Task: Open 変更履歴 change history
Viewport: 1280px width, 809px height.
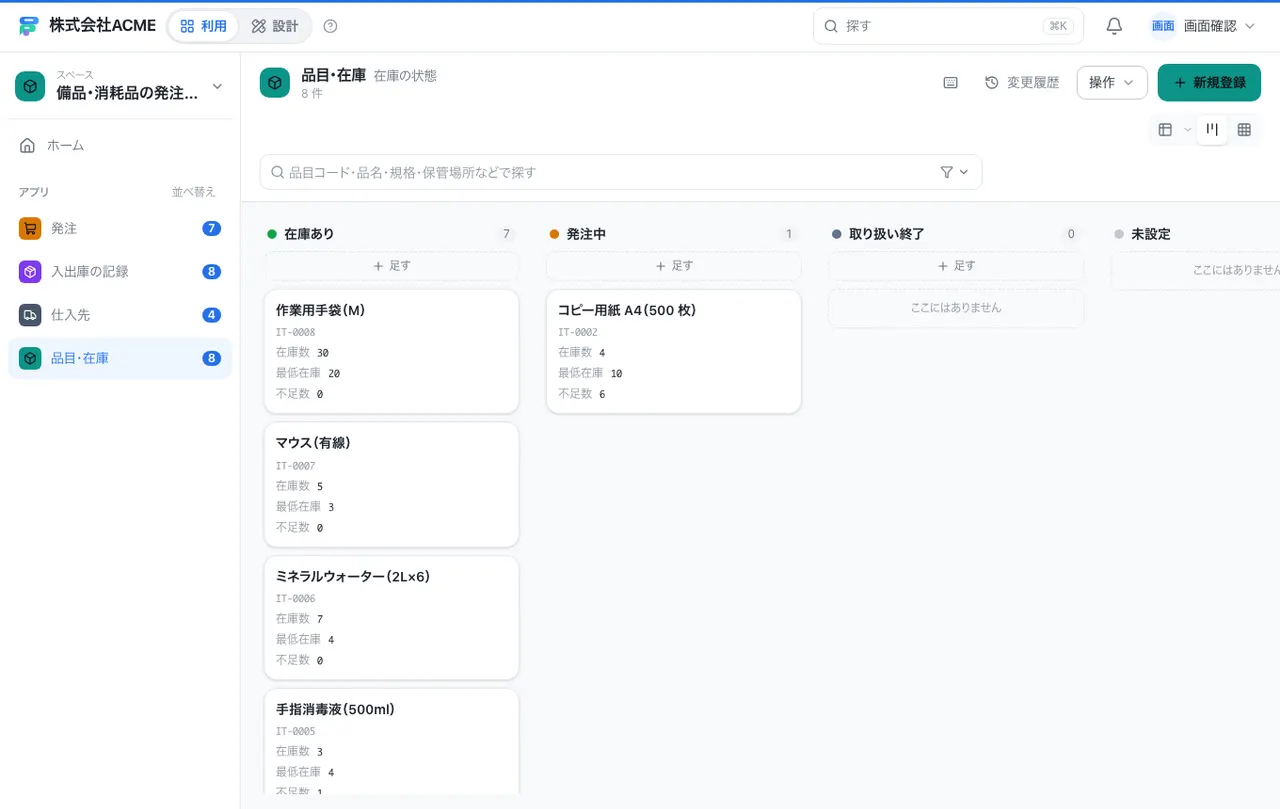Action: (x=1022, y=83)
